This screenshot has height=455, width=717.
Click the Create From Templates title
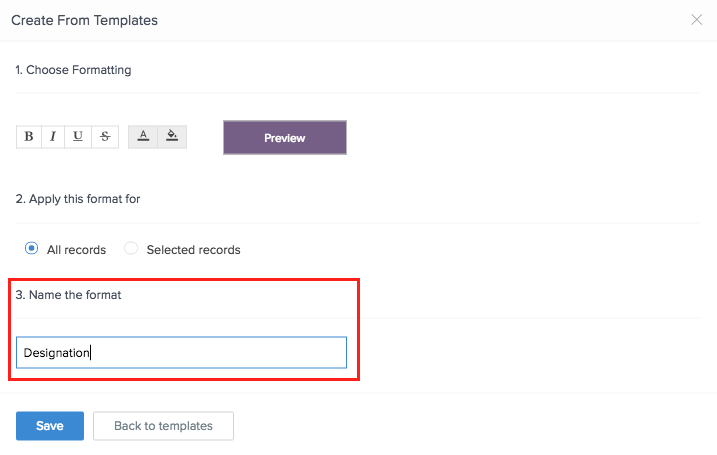[84, 20]
